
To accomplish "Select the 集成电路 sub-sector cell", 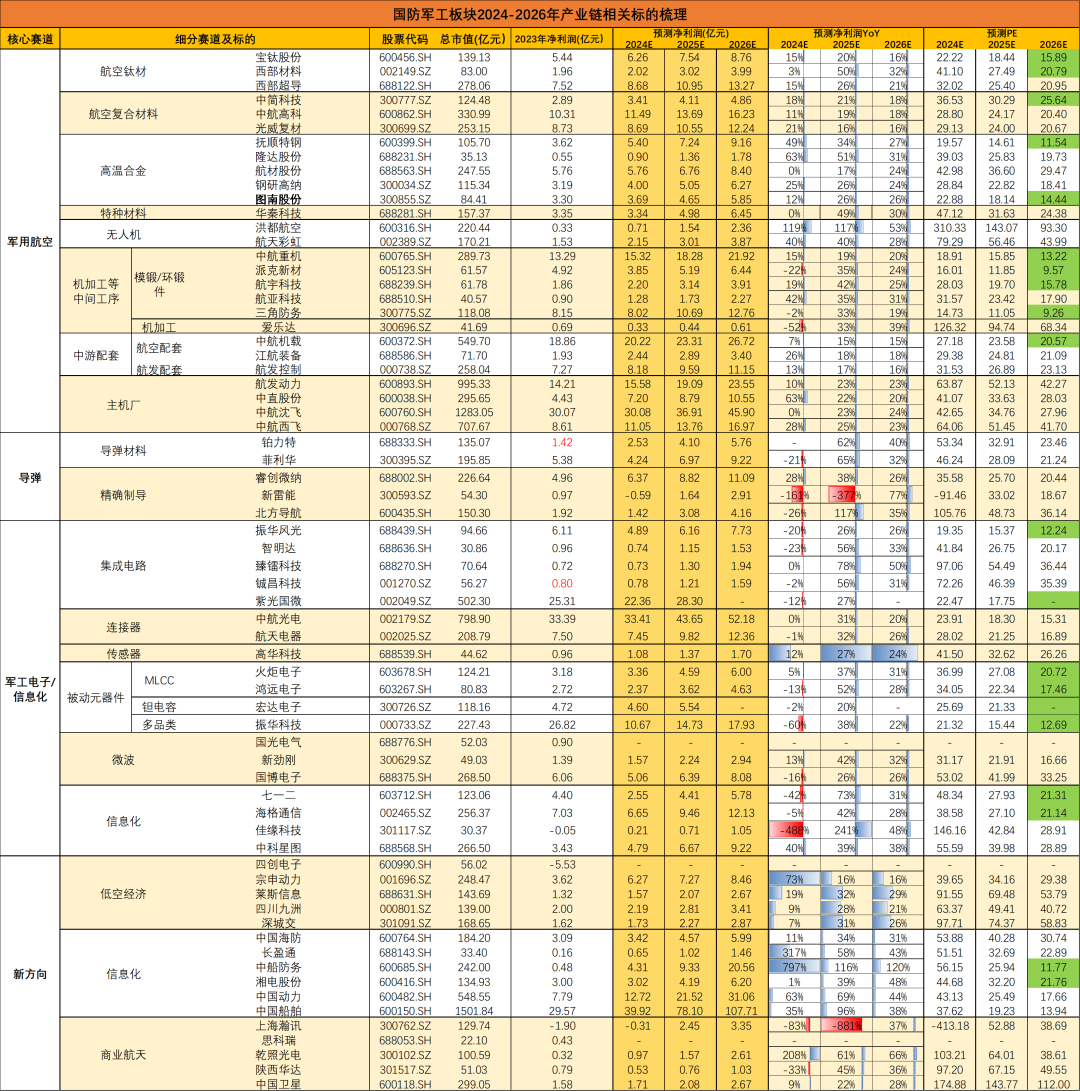I will tap(123, 565).
